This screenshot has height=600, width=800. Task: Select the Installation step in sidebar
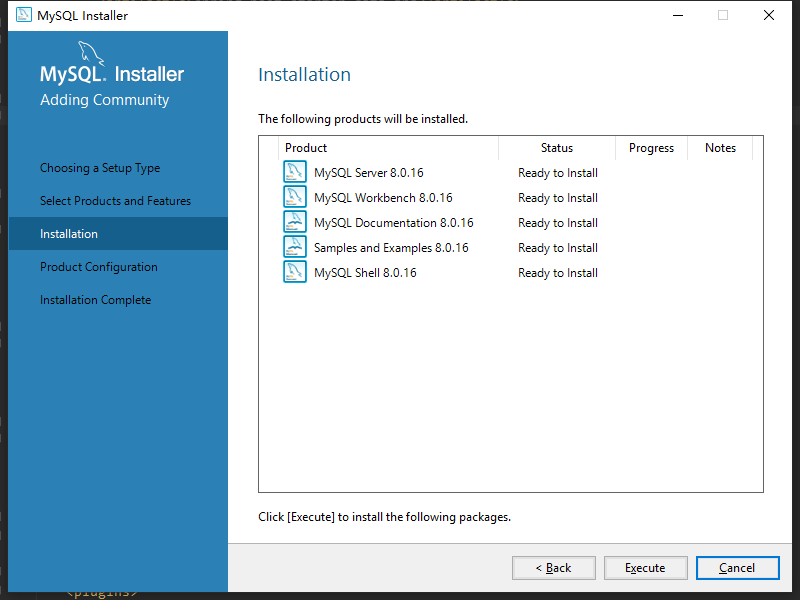click(118, 234)
